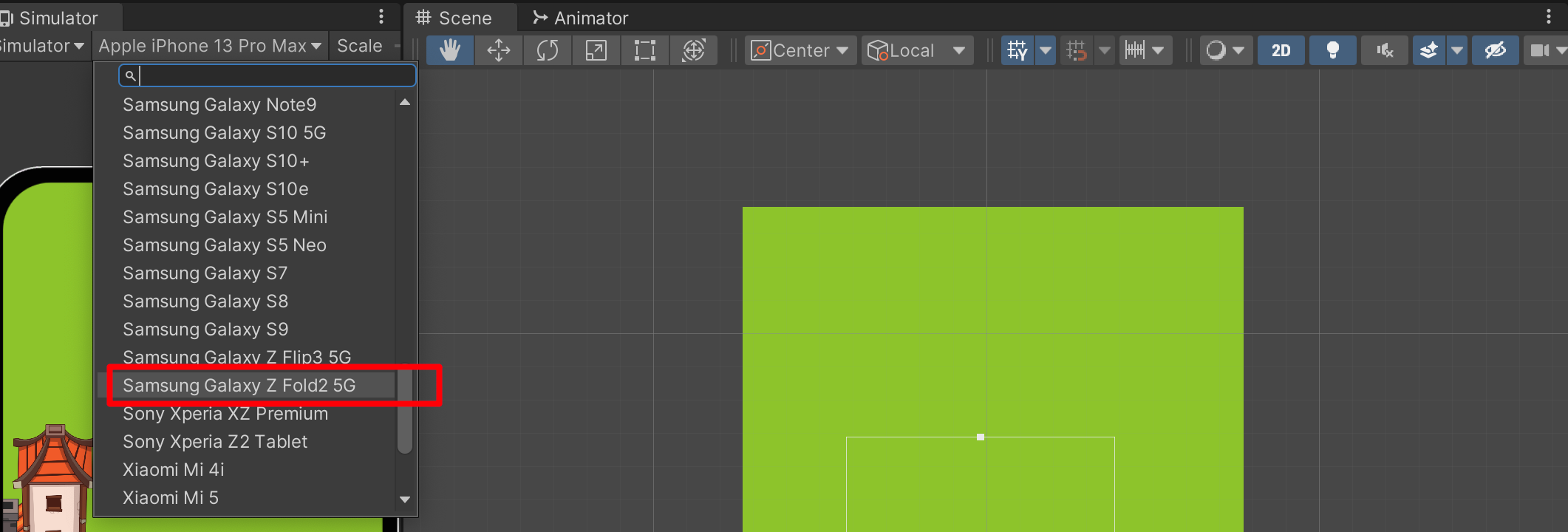
Task: Expand grid visibility options arrow
Action: click(1046, 50)
